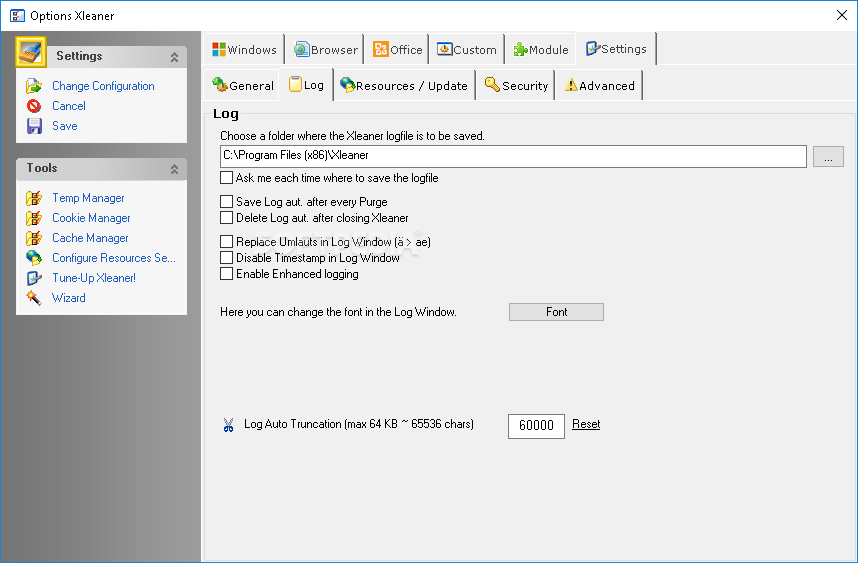Click the Tune-Up Xleaner icon
This screenshot has width=858, height=563.
(x=34, y=278)
